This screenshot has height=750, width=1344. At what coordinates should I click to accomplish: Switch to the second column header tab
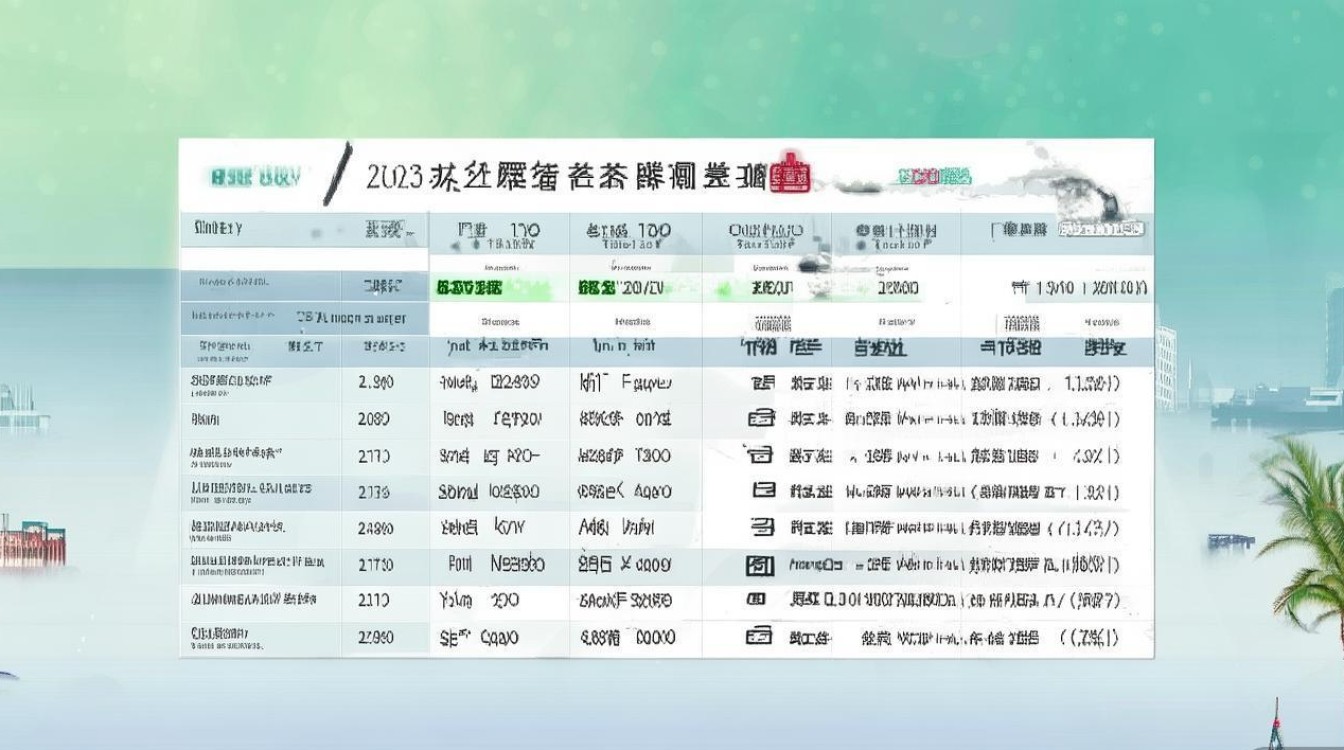pos(383,227)
